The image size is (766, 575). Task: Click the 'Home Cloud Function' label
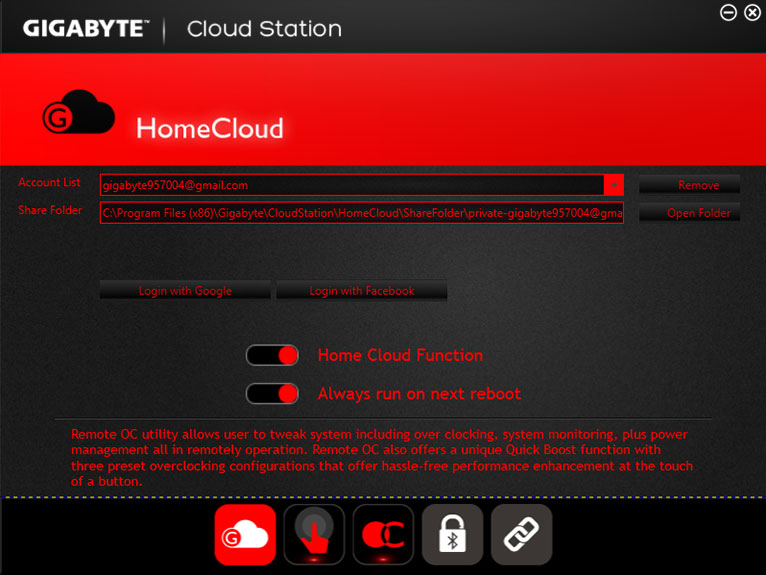[x=400, y=355]
